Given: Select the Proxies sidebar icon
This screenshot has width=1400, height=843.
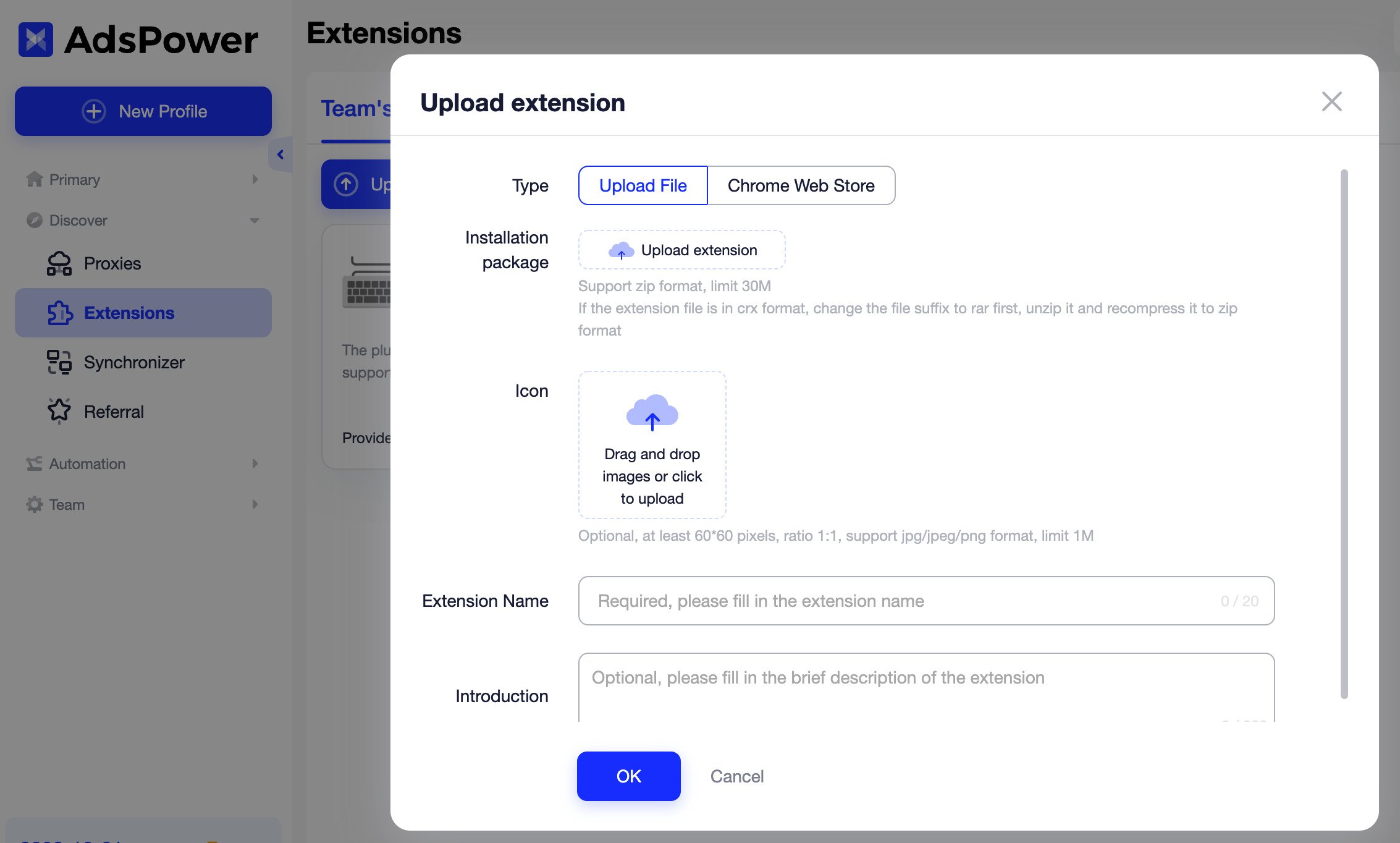Looking at the screenshot, I should [x=59, y=263].
